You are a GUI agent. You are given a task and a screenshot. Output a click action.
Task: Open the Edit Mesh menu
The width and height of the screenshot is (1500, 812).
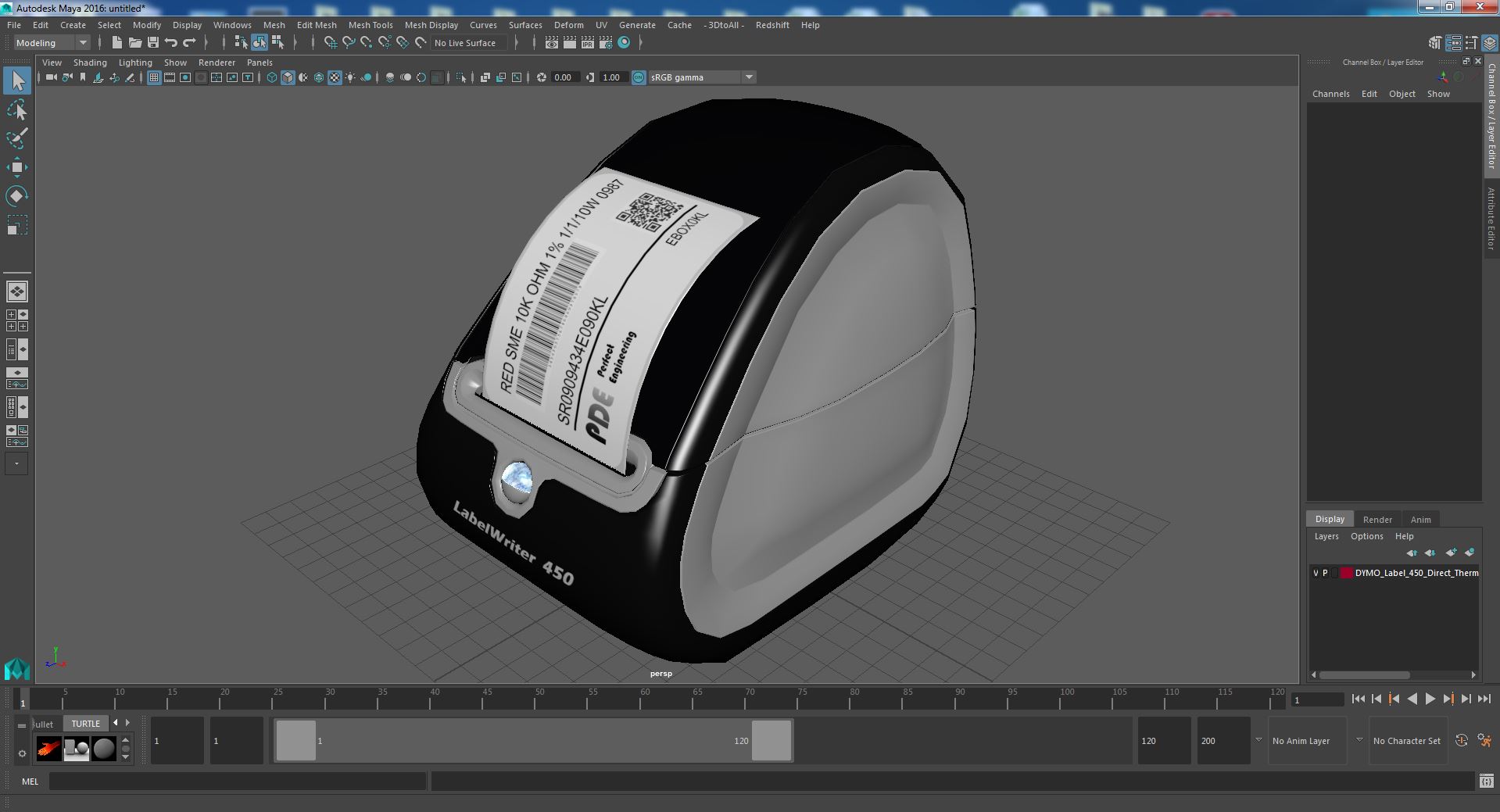[317, 25]
